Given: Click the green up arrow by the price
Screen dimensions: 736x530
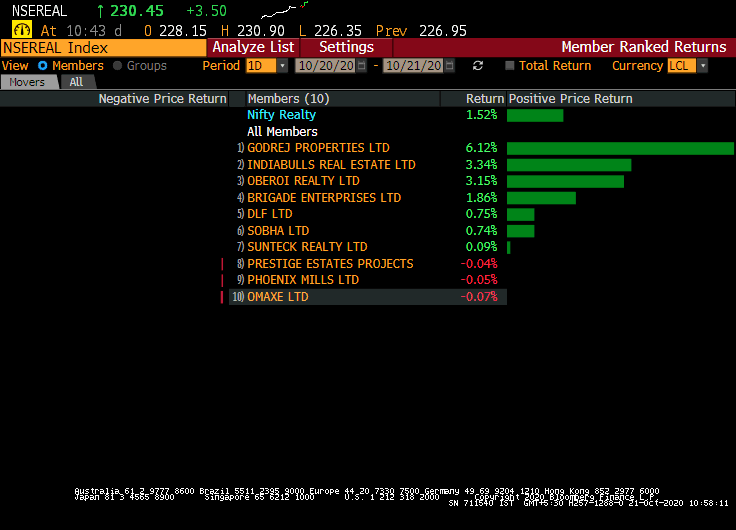Looking at the screenshot, I should click(101, 12).
